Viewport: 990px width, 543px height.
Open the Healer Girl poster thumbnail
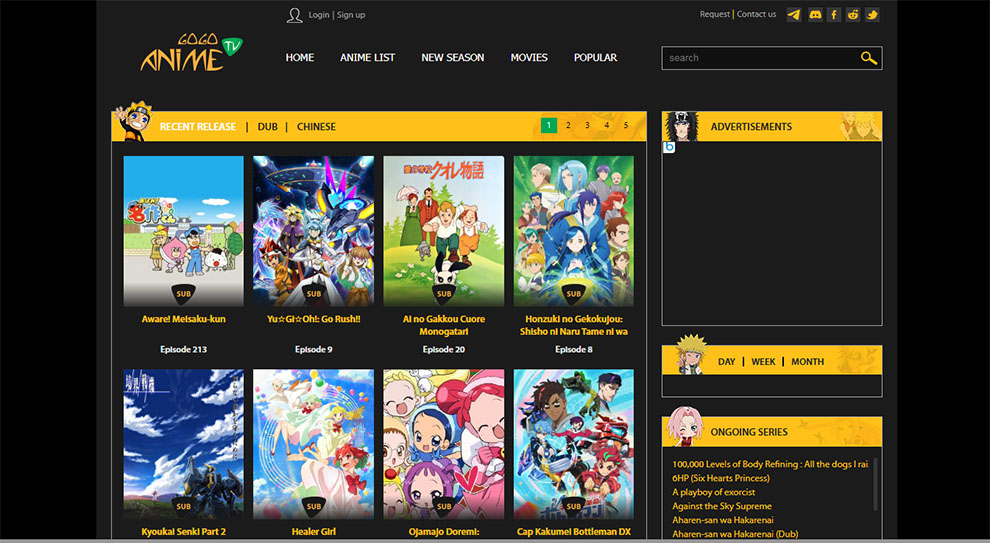[314, 444]
